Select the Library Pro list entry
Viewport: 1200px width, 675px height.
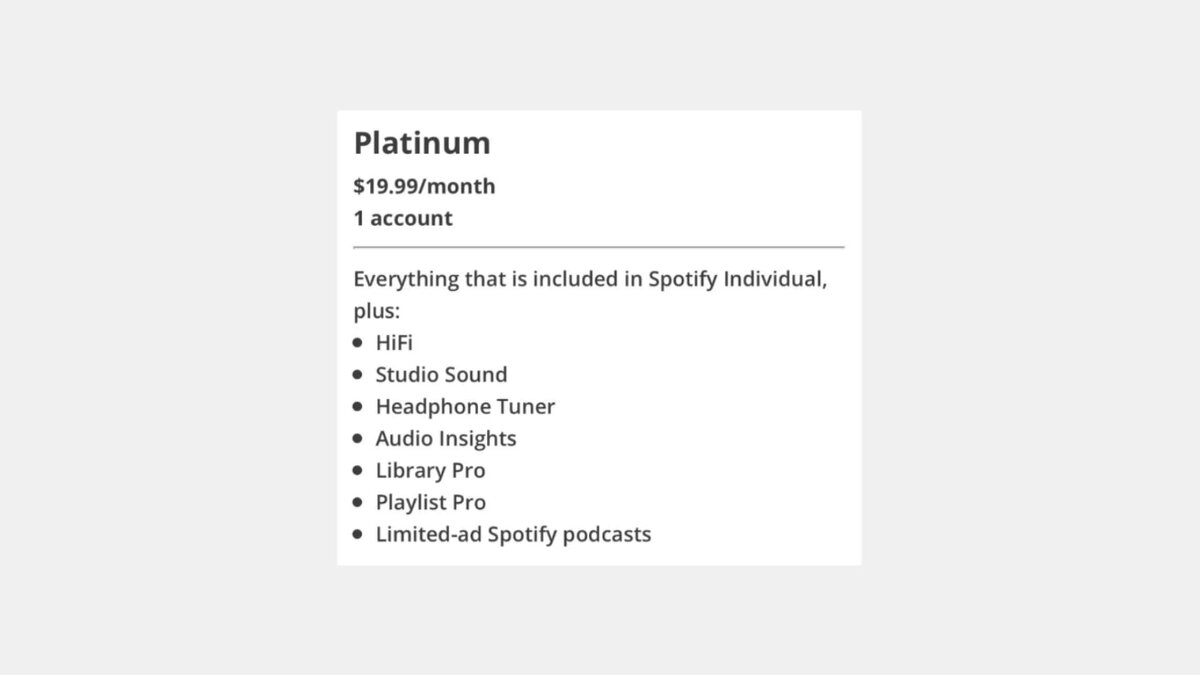pyautogui.click(x=430, y=470)
